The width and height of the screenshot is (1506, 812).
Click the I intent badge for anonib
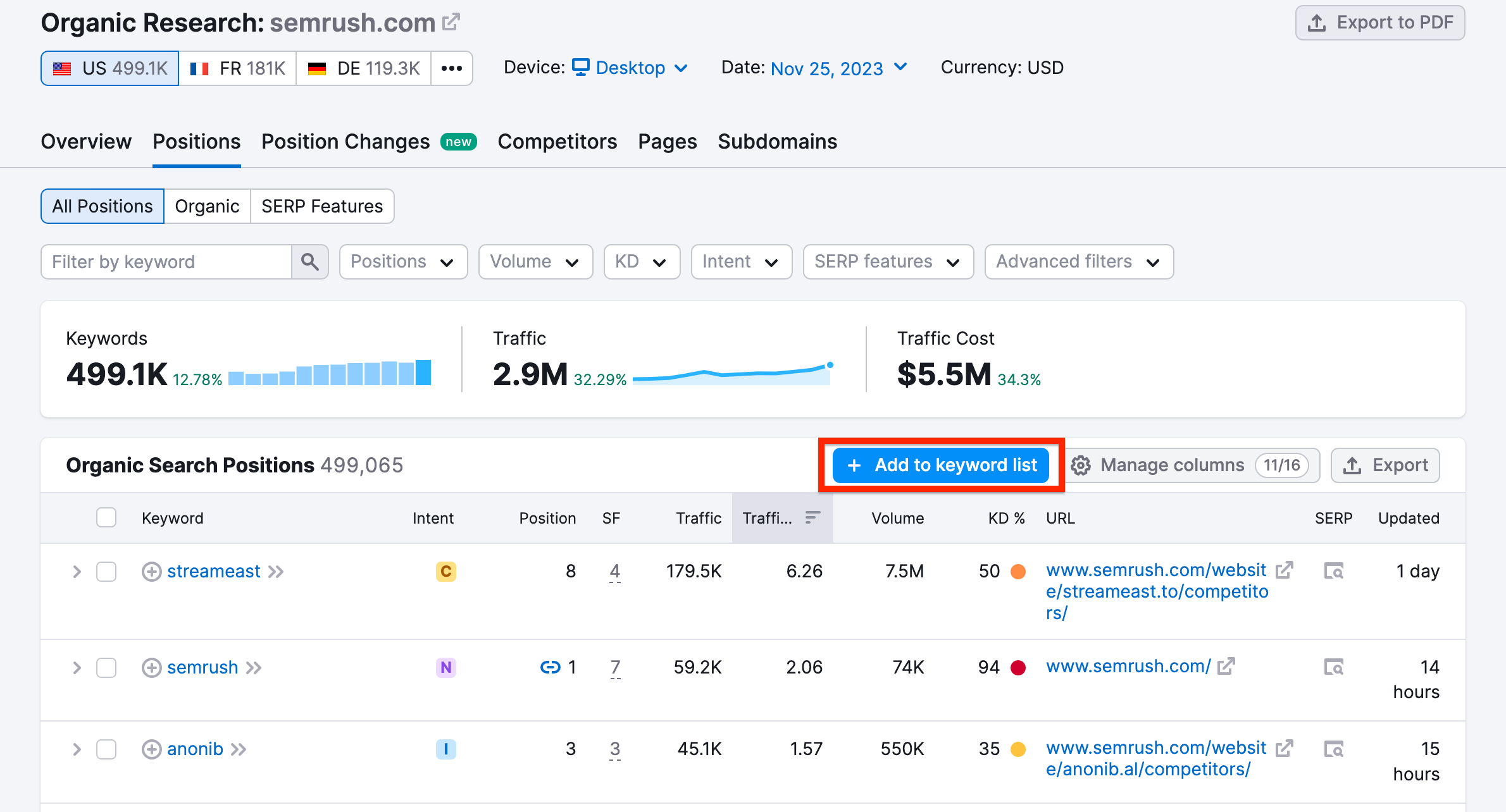[x=446, y=749]
